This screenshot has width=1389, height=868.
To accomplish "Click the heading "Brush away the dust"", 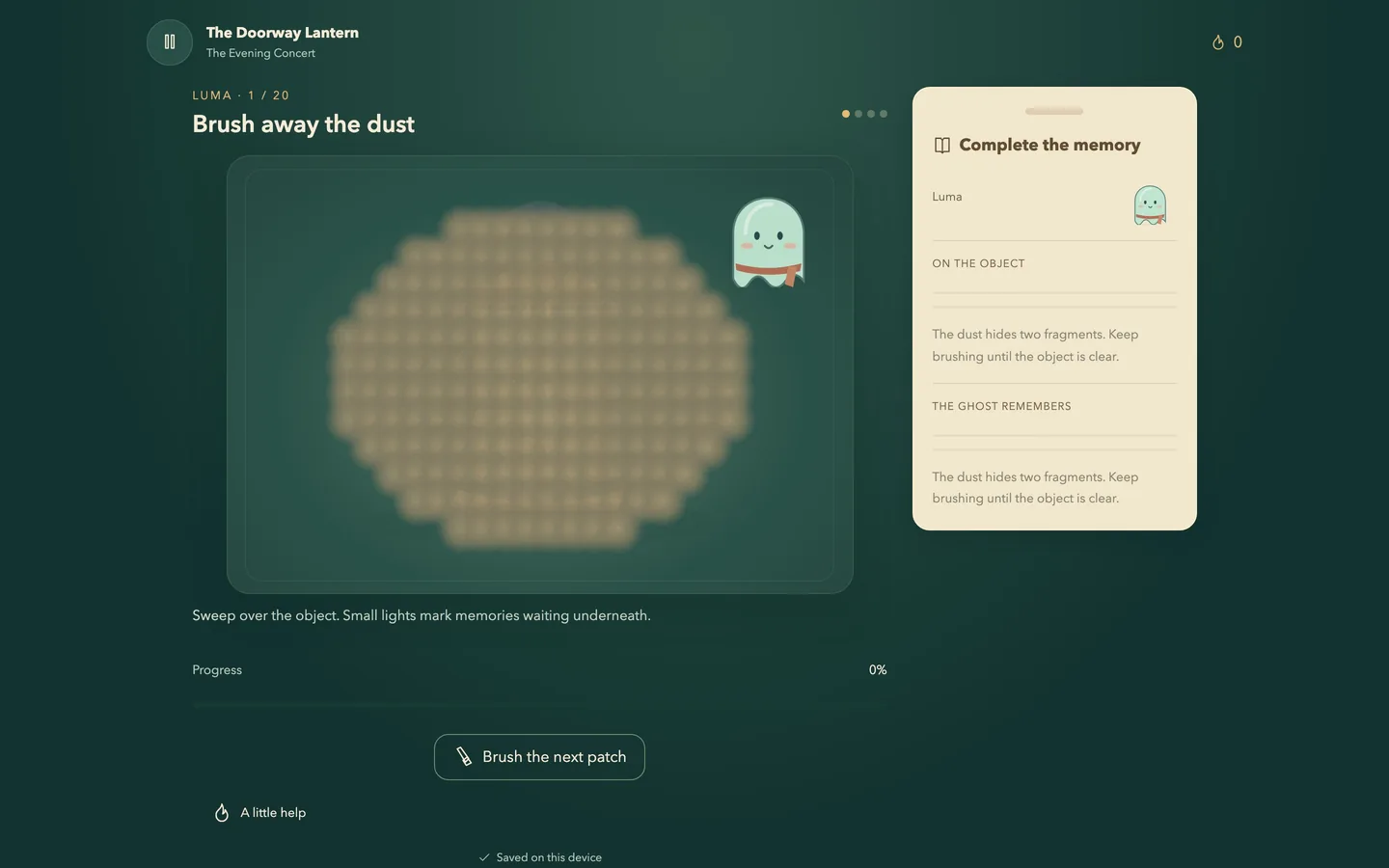I will coord(304,124).
